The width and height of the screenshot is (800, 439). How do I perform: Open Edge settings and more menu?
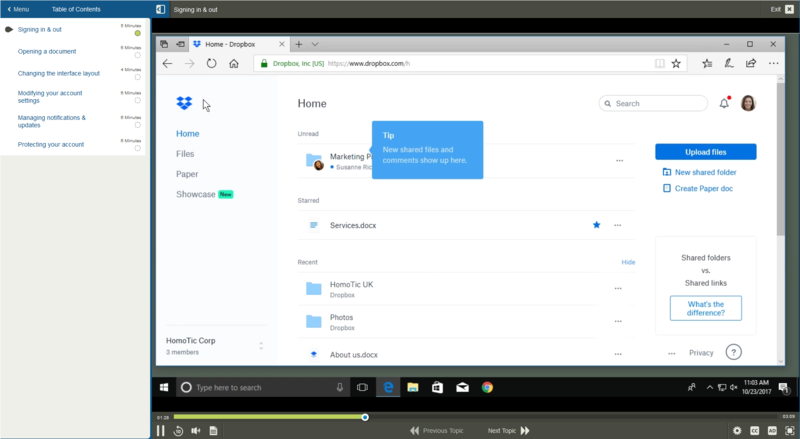(773, 63)
